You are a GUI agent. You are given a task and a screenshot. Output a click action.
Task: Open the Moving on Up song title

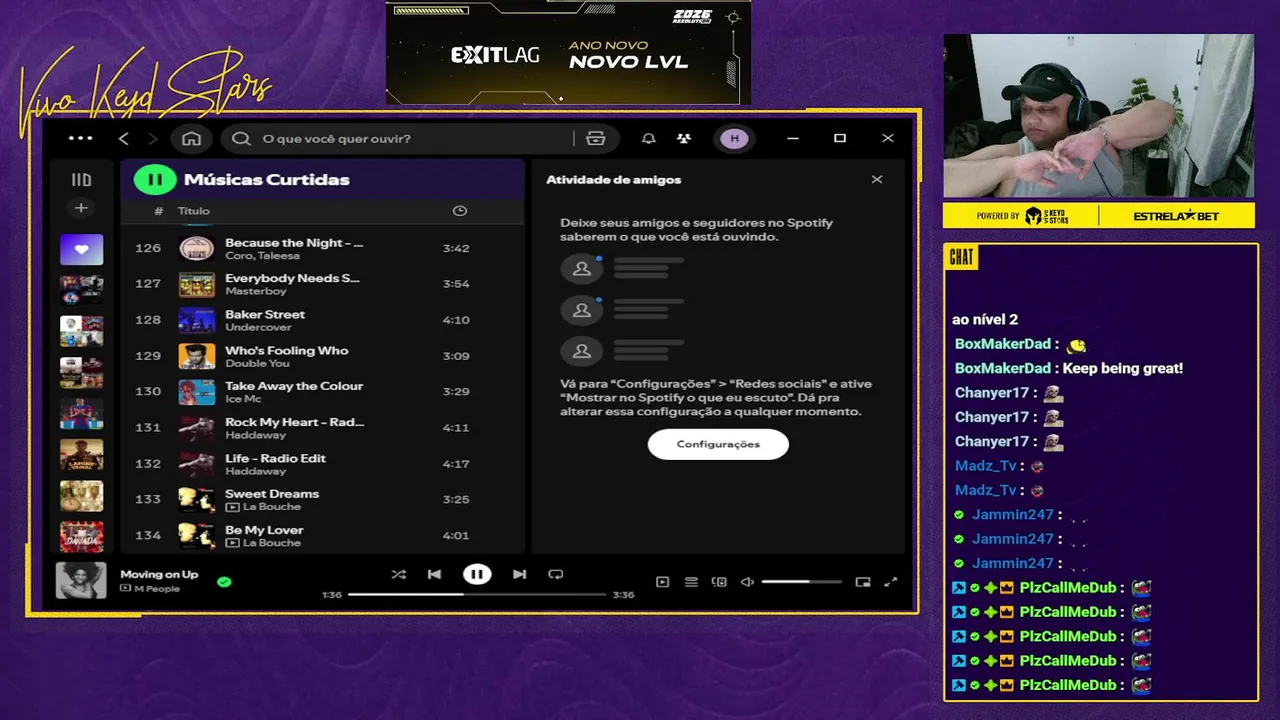pyautogui.click(x=159, y=575)
